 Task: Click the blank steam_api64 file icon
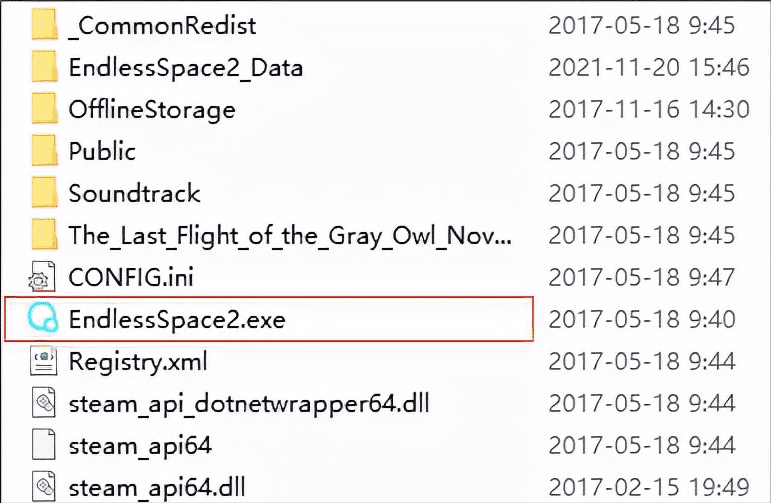click(x=43, y=444)
